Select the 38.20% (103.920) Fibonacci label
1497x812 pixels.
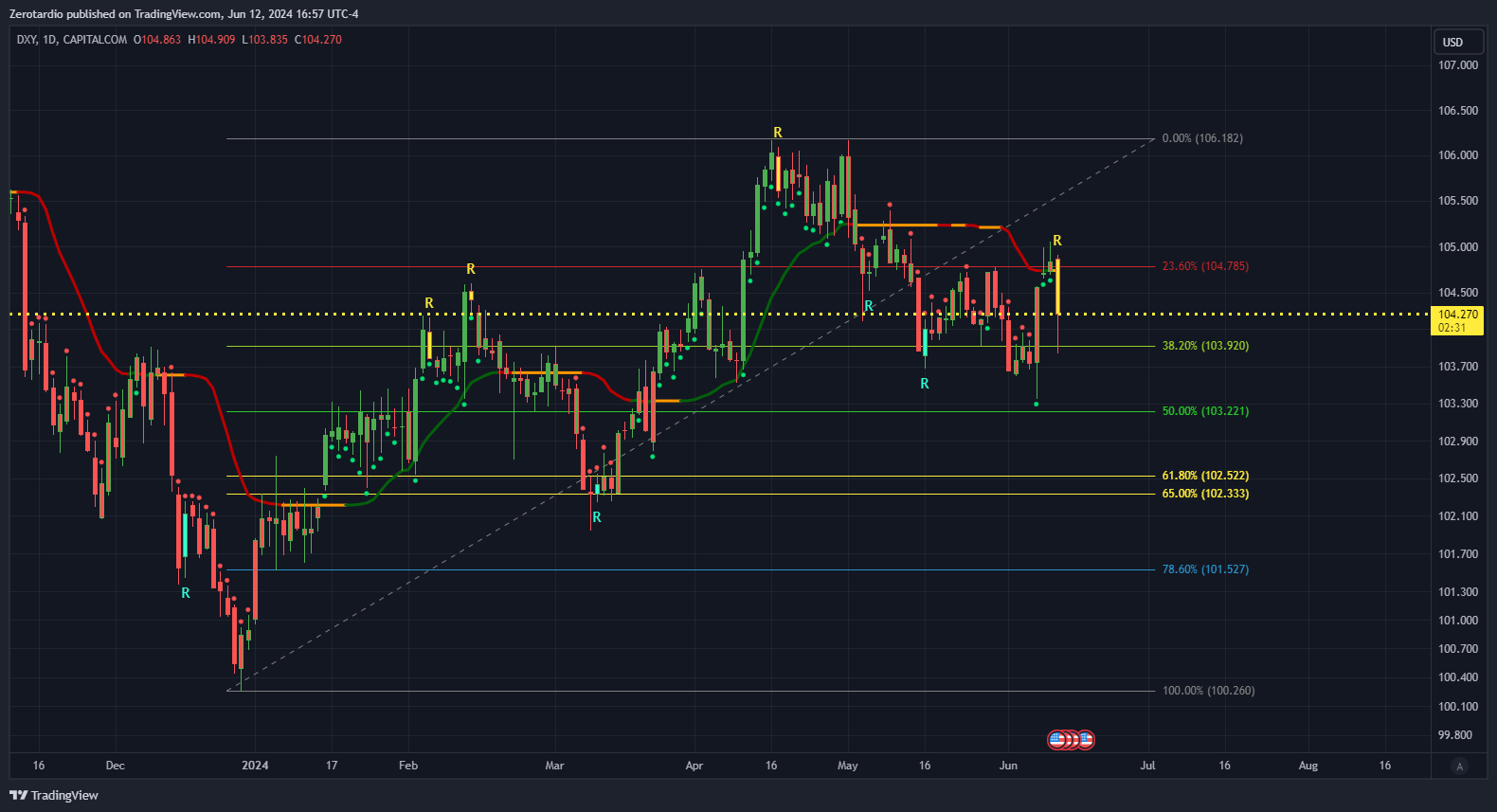tap(1205, 346)
